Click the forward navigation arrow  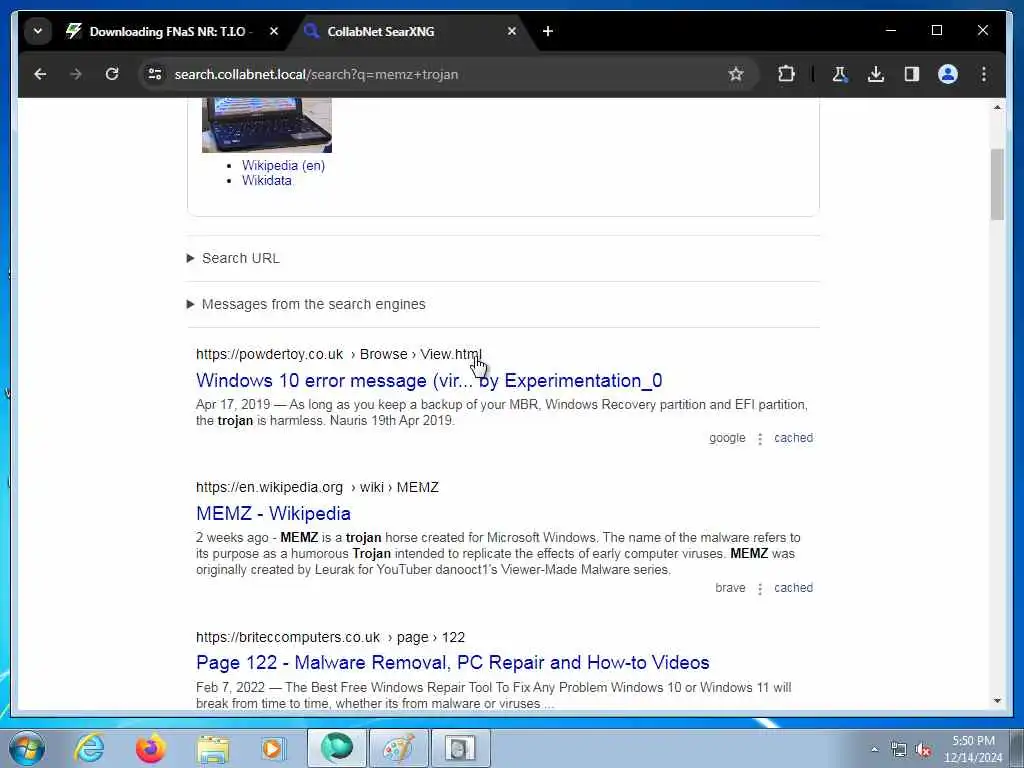(76, 74)
